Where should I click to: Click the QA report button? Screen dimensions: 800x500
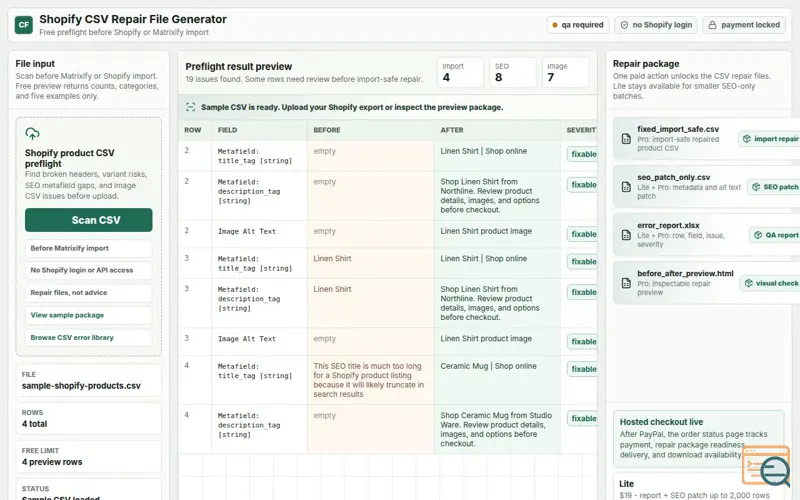pyautogui.click(x=774, y=235)
